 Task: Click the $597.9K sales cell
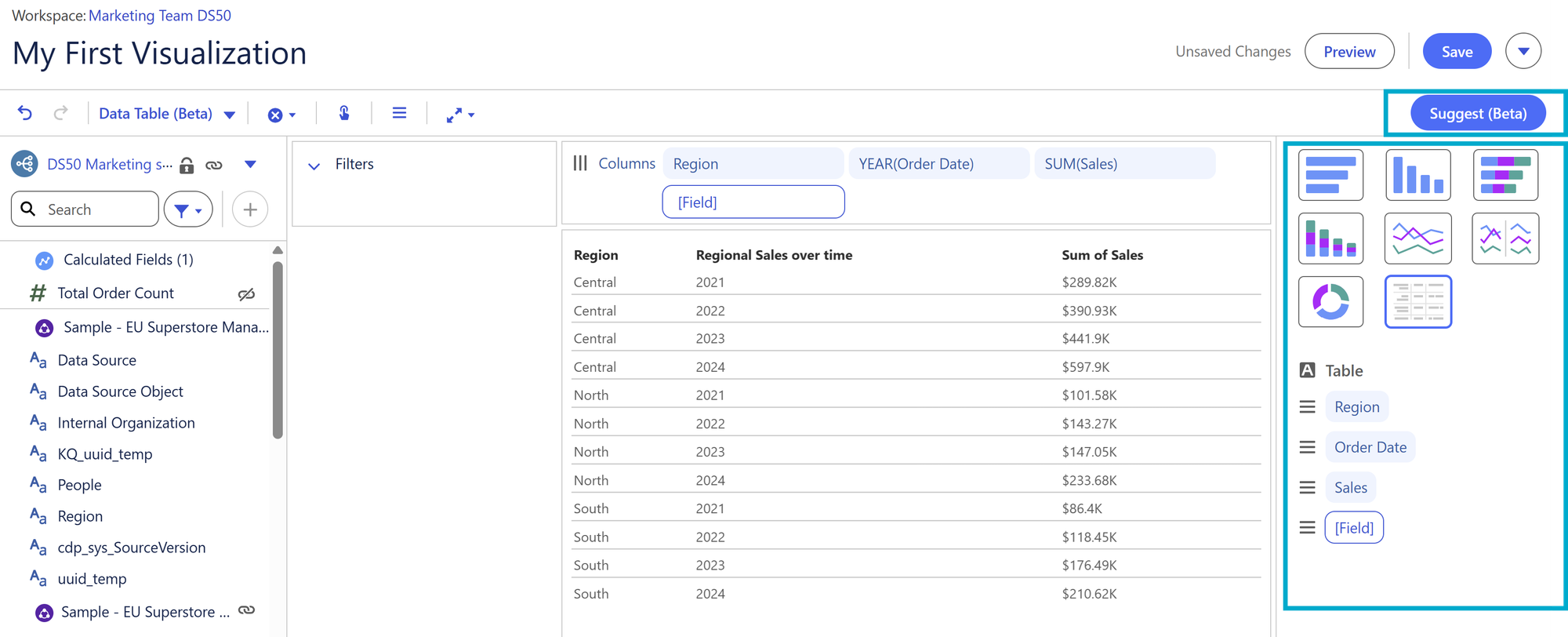(1086, 367)
